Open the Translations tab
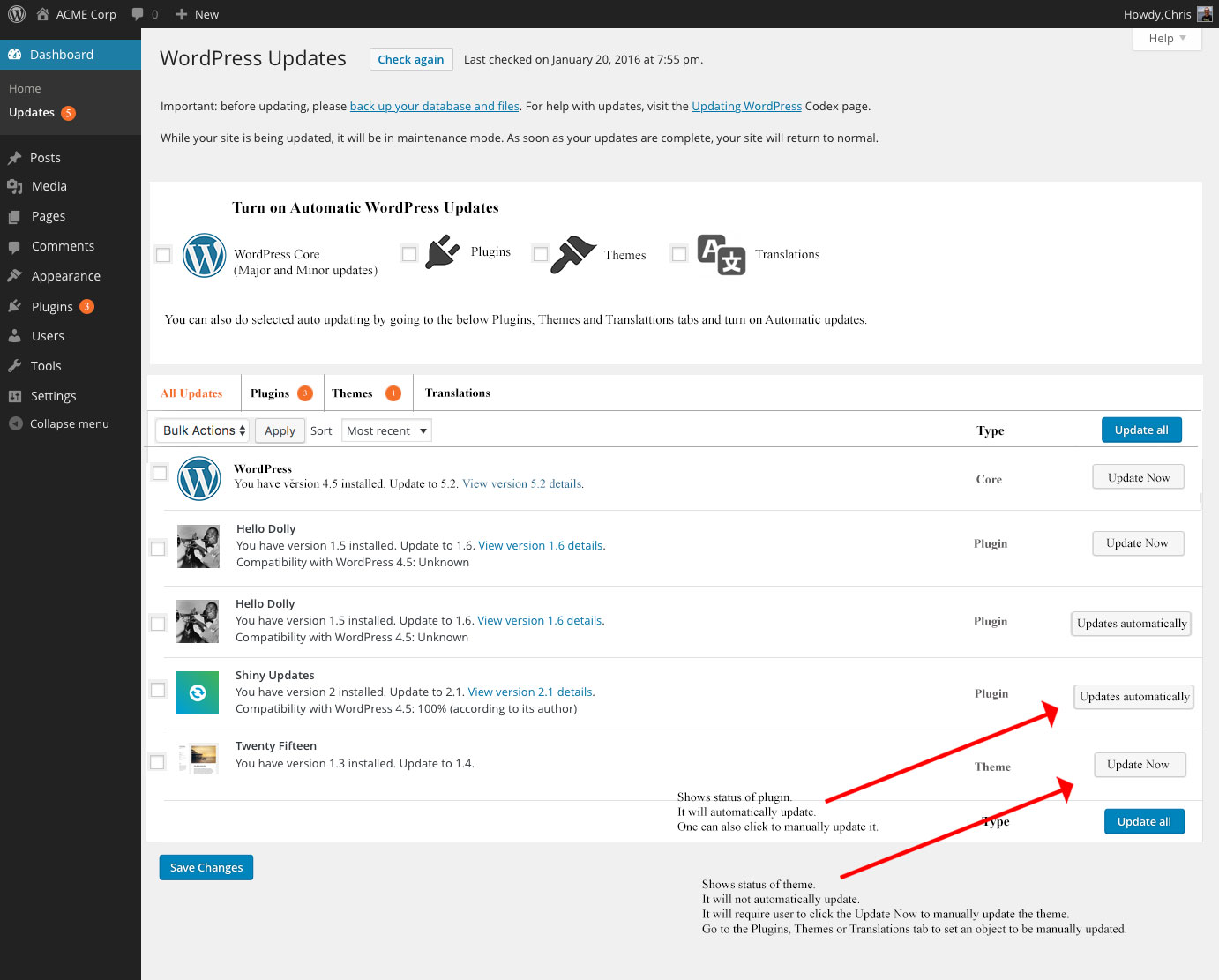Screen dimensions: 1219x980 pos(457,393)
